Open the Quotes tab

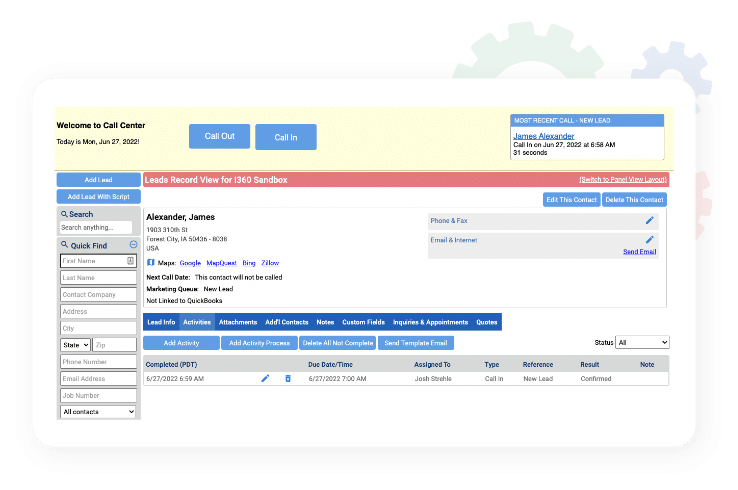[487, 322]
